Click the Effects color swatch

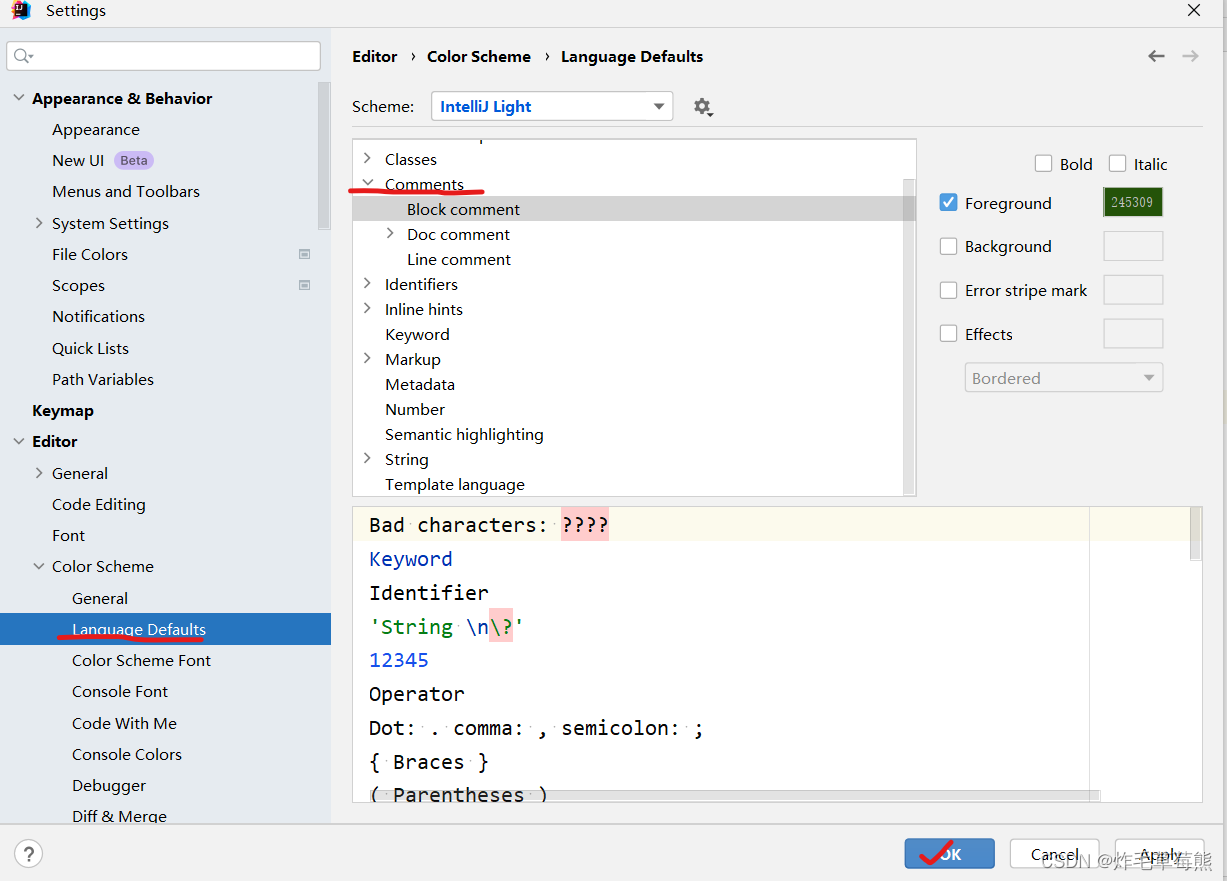point(1133,334)
